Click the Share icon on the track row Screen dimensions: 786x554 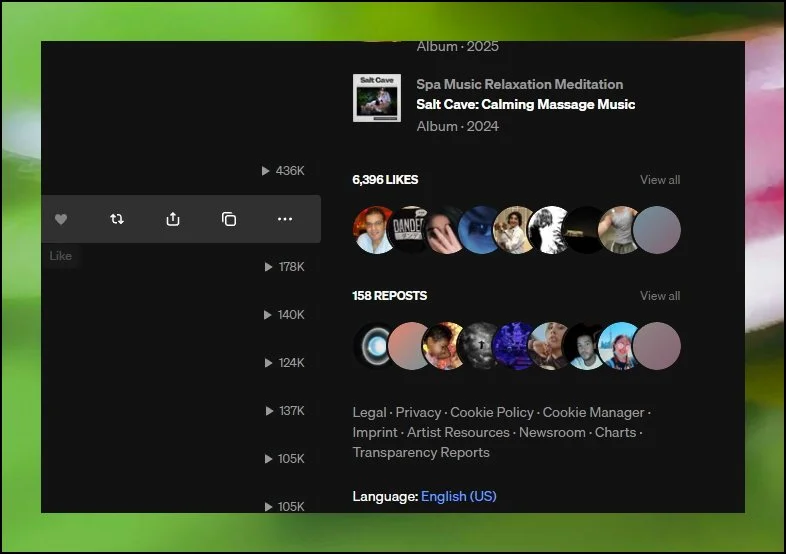(x=173, y=219)
